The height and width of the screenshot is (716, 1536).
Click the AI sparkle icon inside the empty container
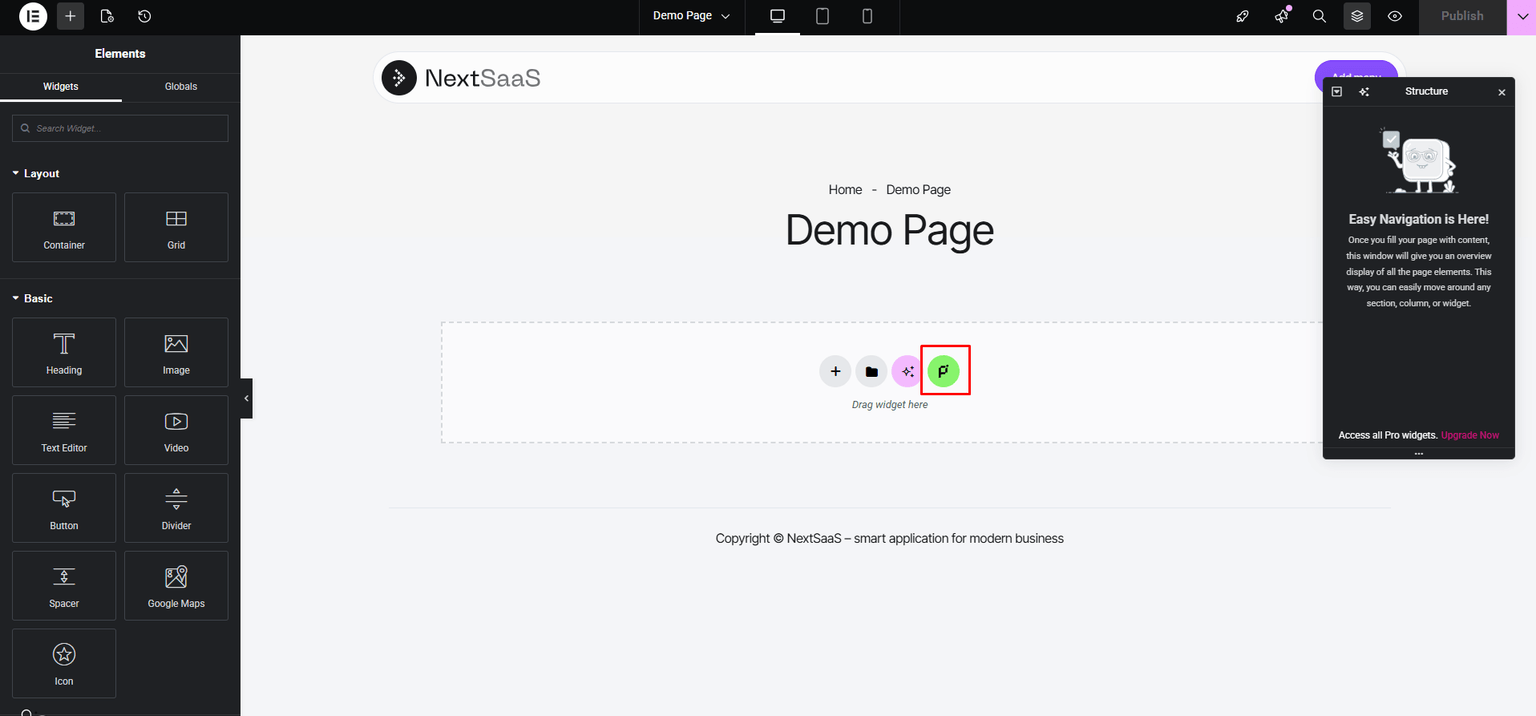907,371
